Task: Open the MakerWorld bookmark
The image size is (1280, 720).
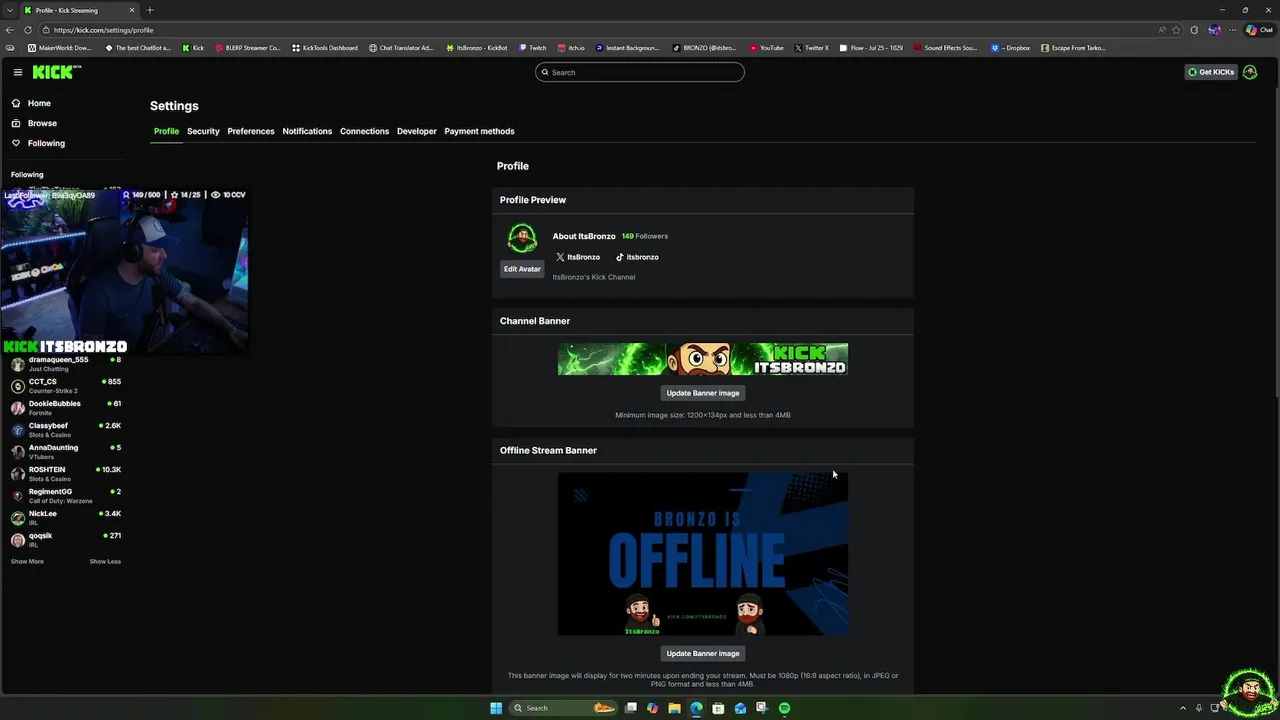Action: pos(59,48)
